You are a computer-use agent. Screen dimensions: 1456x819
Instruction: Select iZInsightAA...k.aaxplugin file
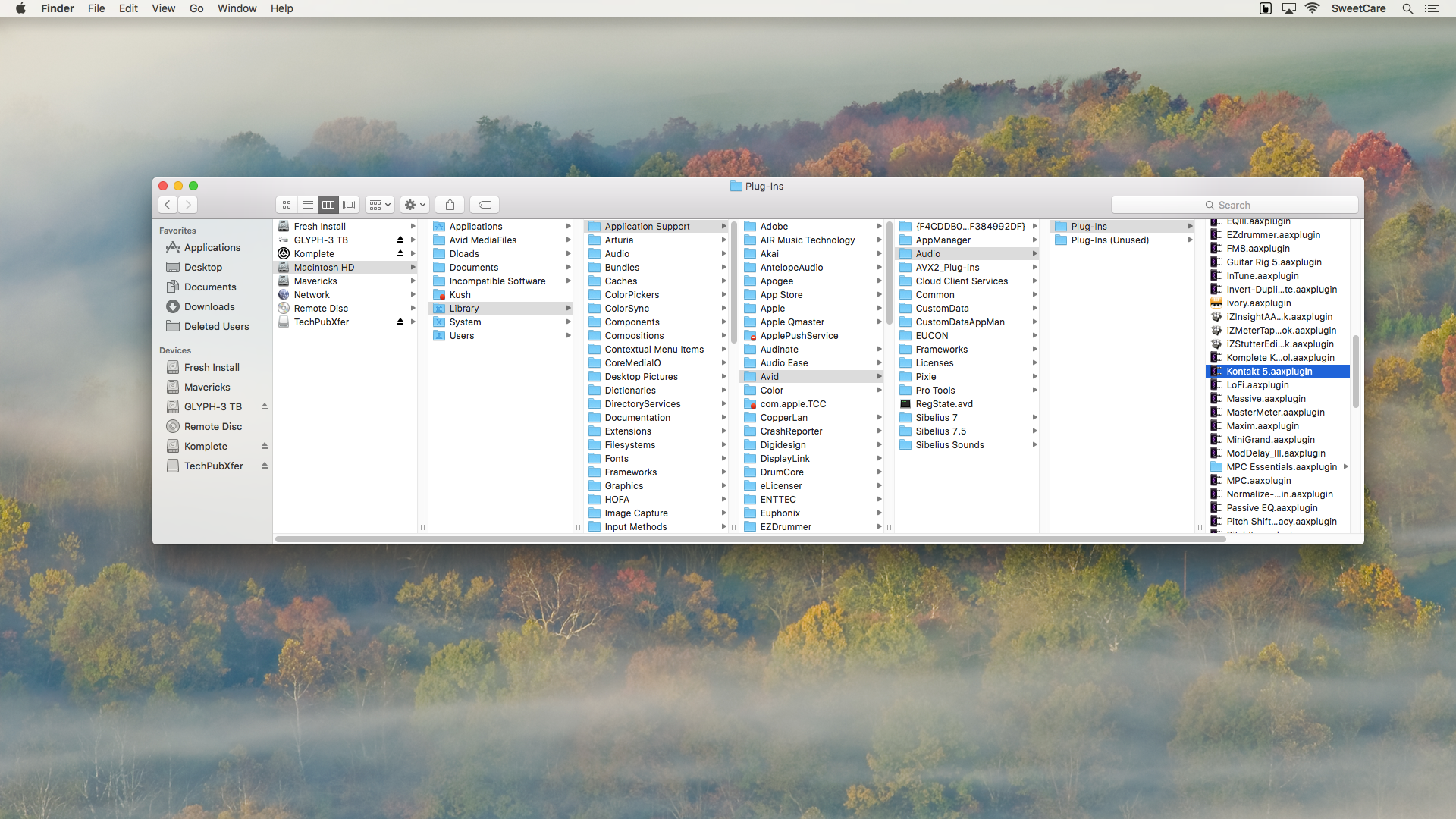tap(1278, 317)
